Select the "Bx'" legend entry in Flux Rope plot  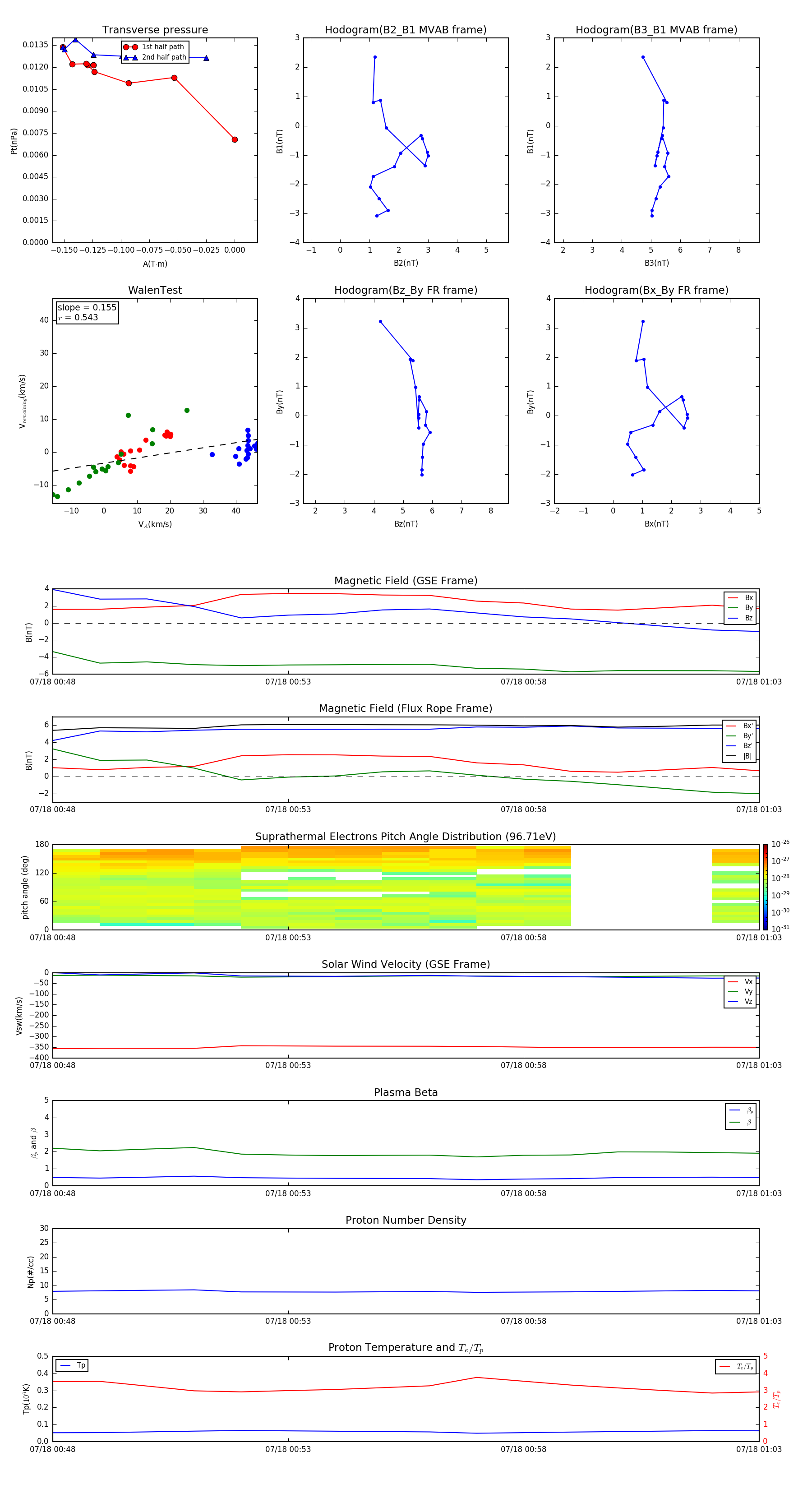tap(740, 726)
